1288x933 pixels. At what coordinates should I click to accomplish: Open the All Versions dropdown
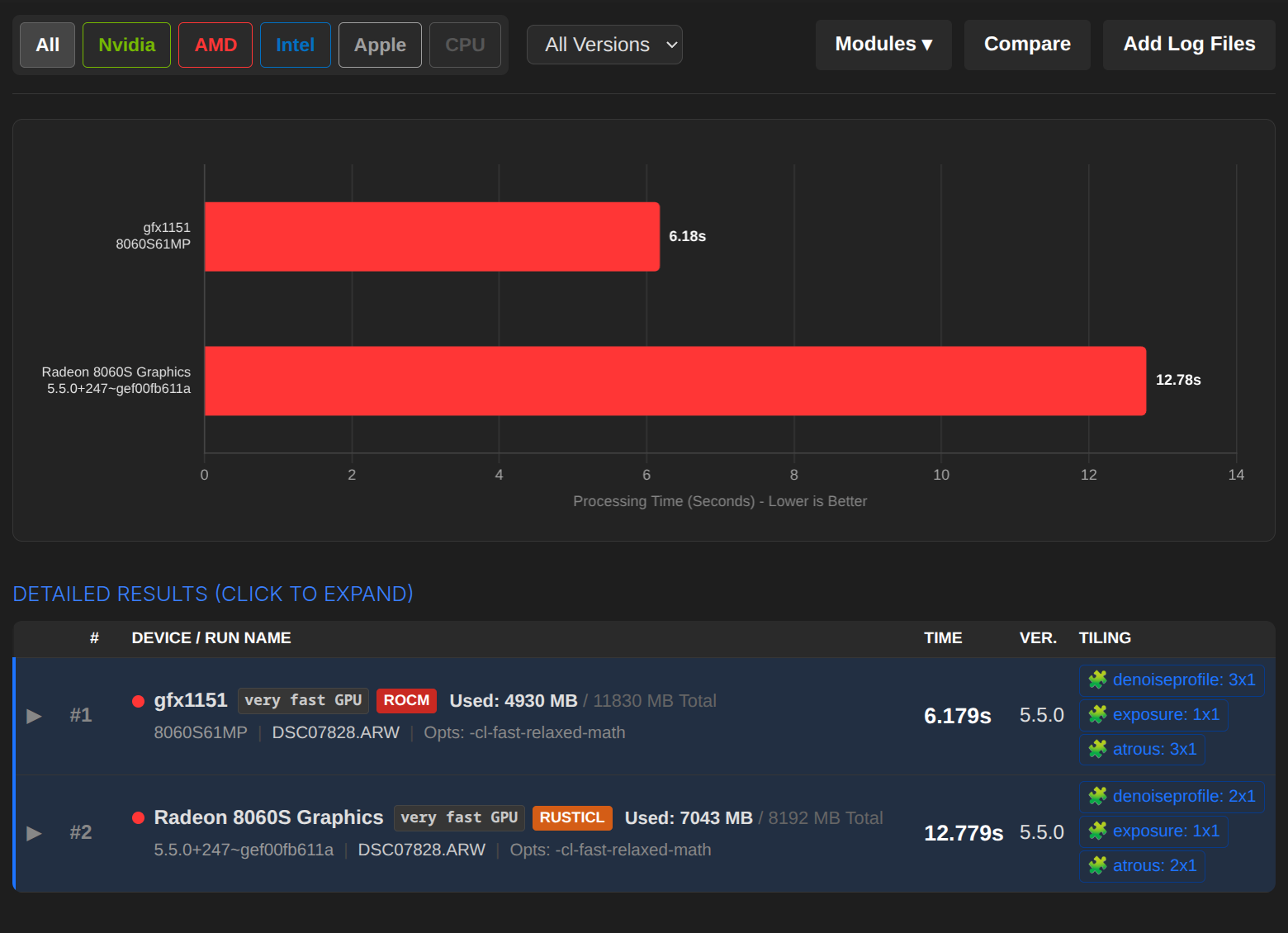(x=604, y=45)
